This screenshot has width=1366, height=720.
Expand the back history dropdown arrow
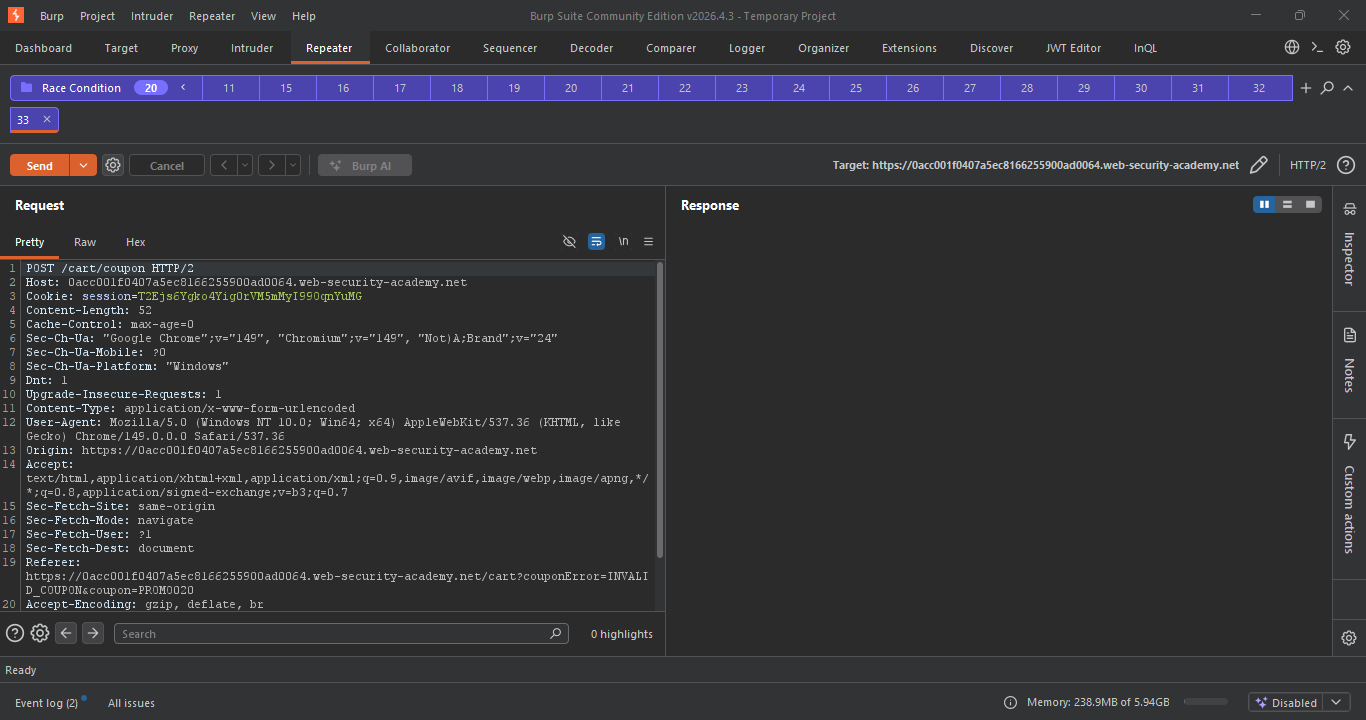coord(245,165)
